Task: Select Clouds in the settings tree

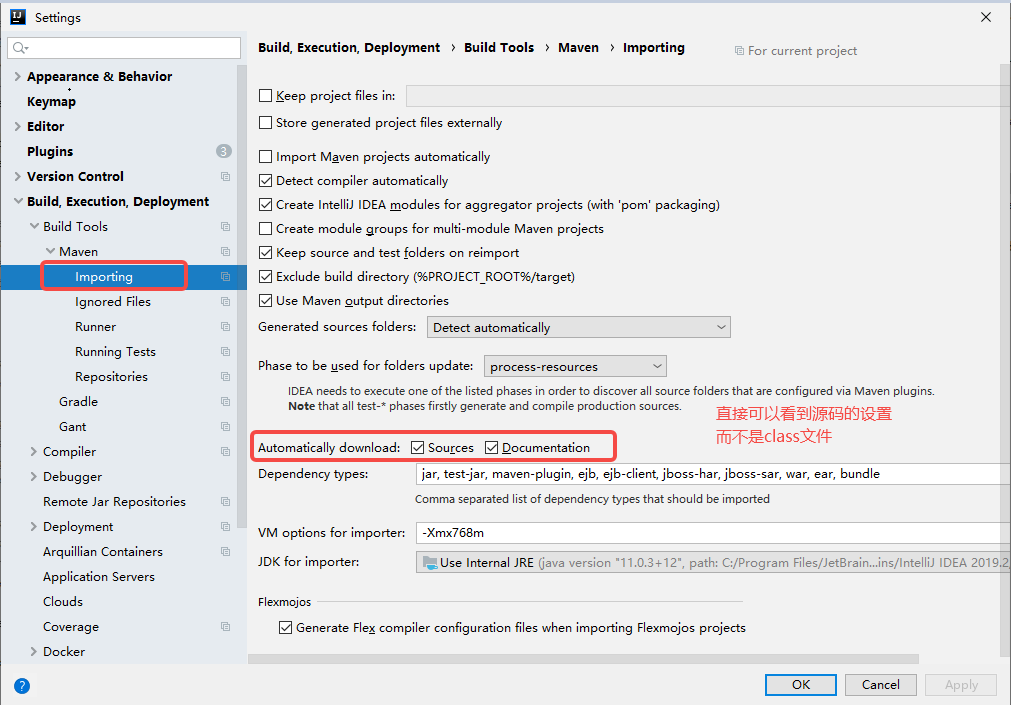Action: [x=63, y=602]
